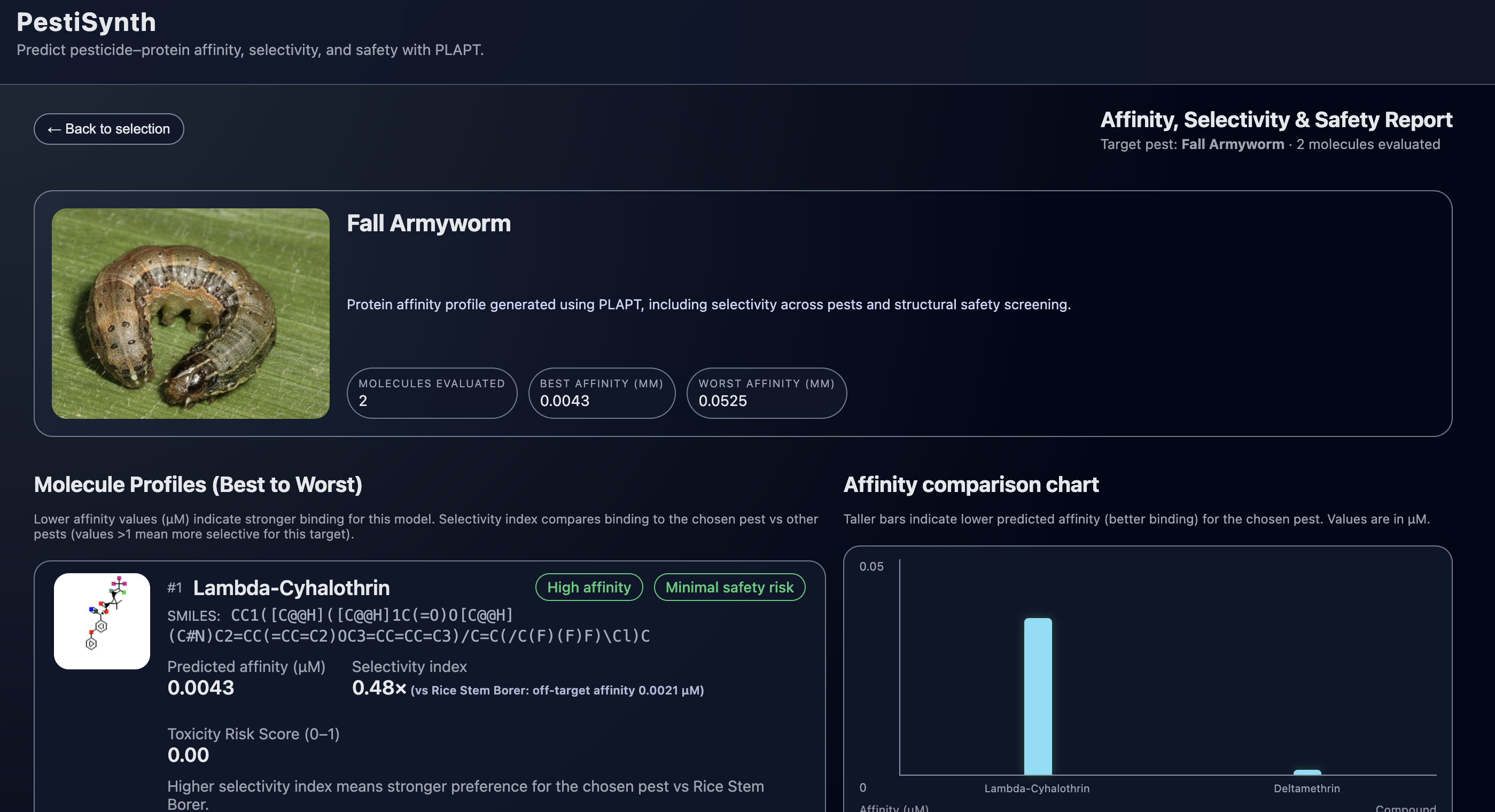Click the Best Affinity stat pill
The height and width of the screenshot is (812, 1495).
point(601,393)
